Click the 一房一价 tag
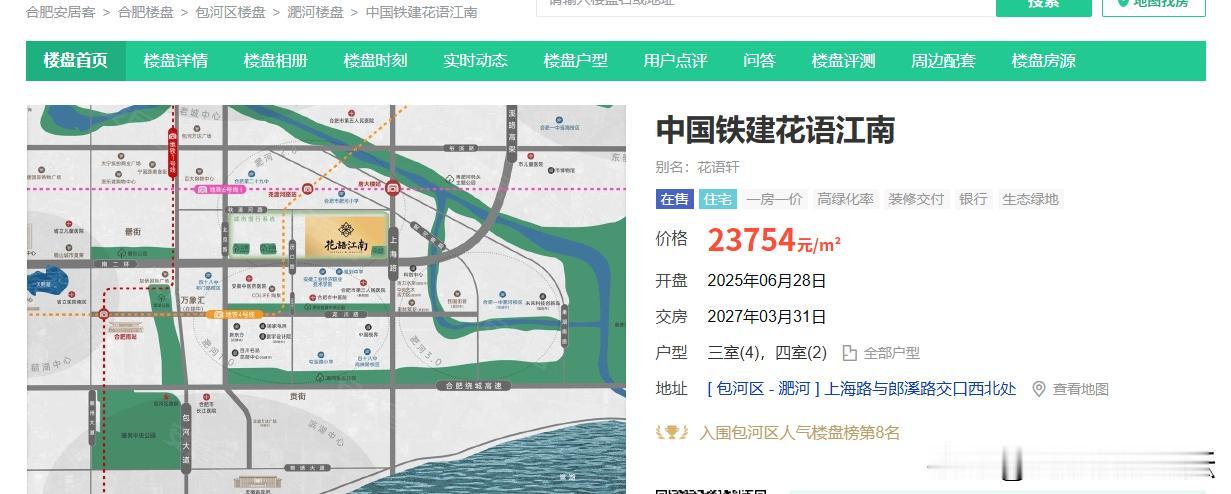Screen dimensions: 1231x494 pos(774,199)
